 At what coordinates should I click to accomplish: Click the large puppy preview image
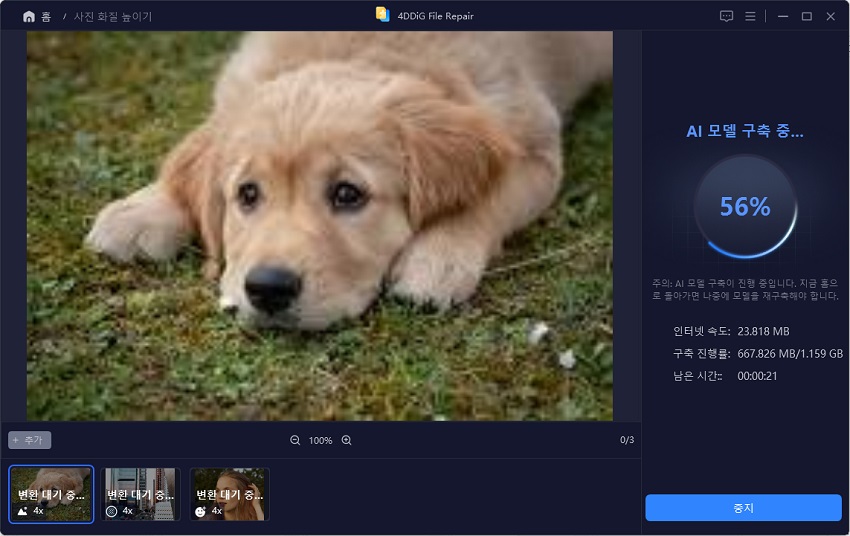320,225
